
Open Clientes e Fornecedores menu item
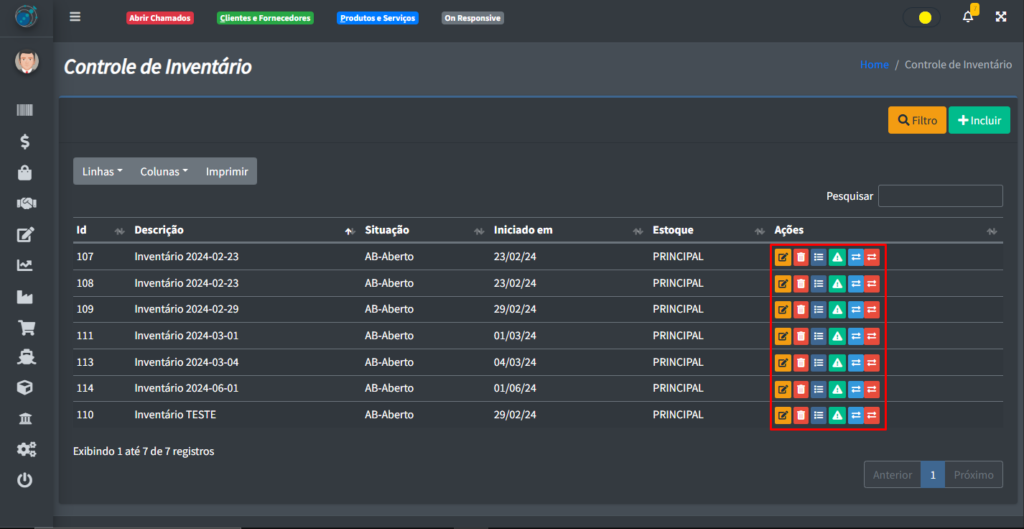(265, 18)
